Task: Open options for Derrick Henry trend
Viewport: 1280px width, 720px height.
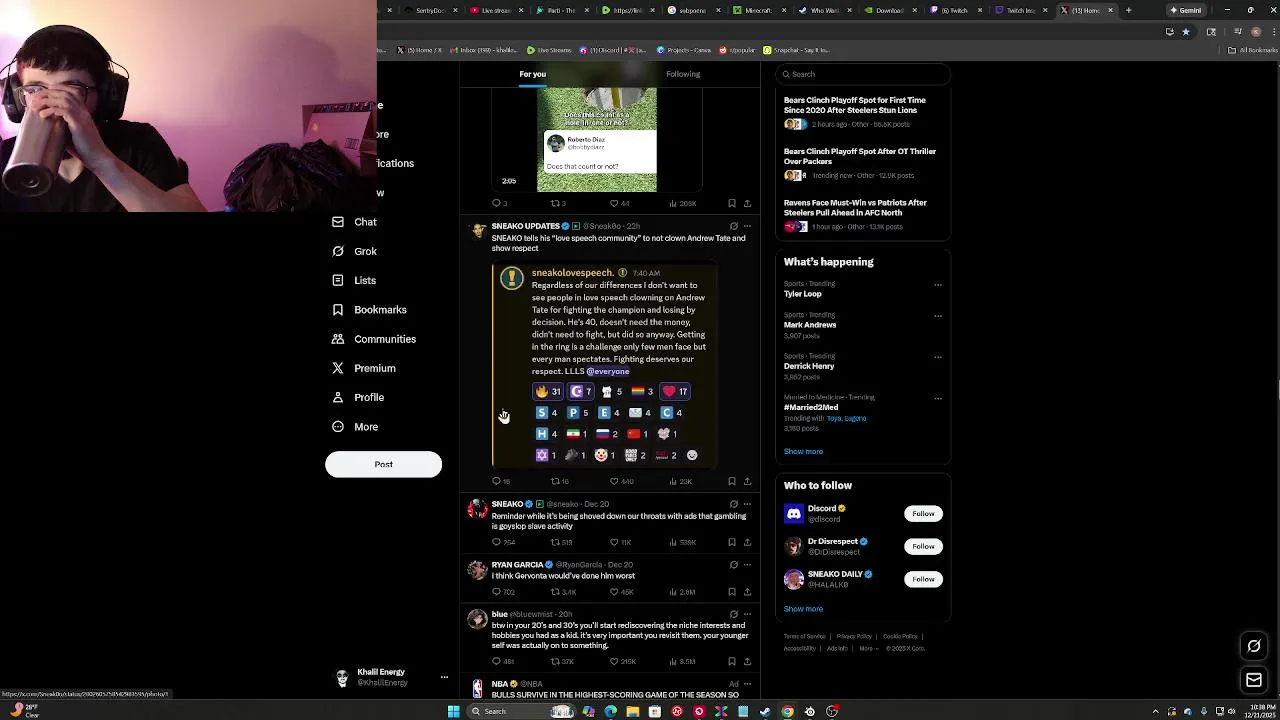Action: [x=938, y=357]
